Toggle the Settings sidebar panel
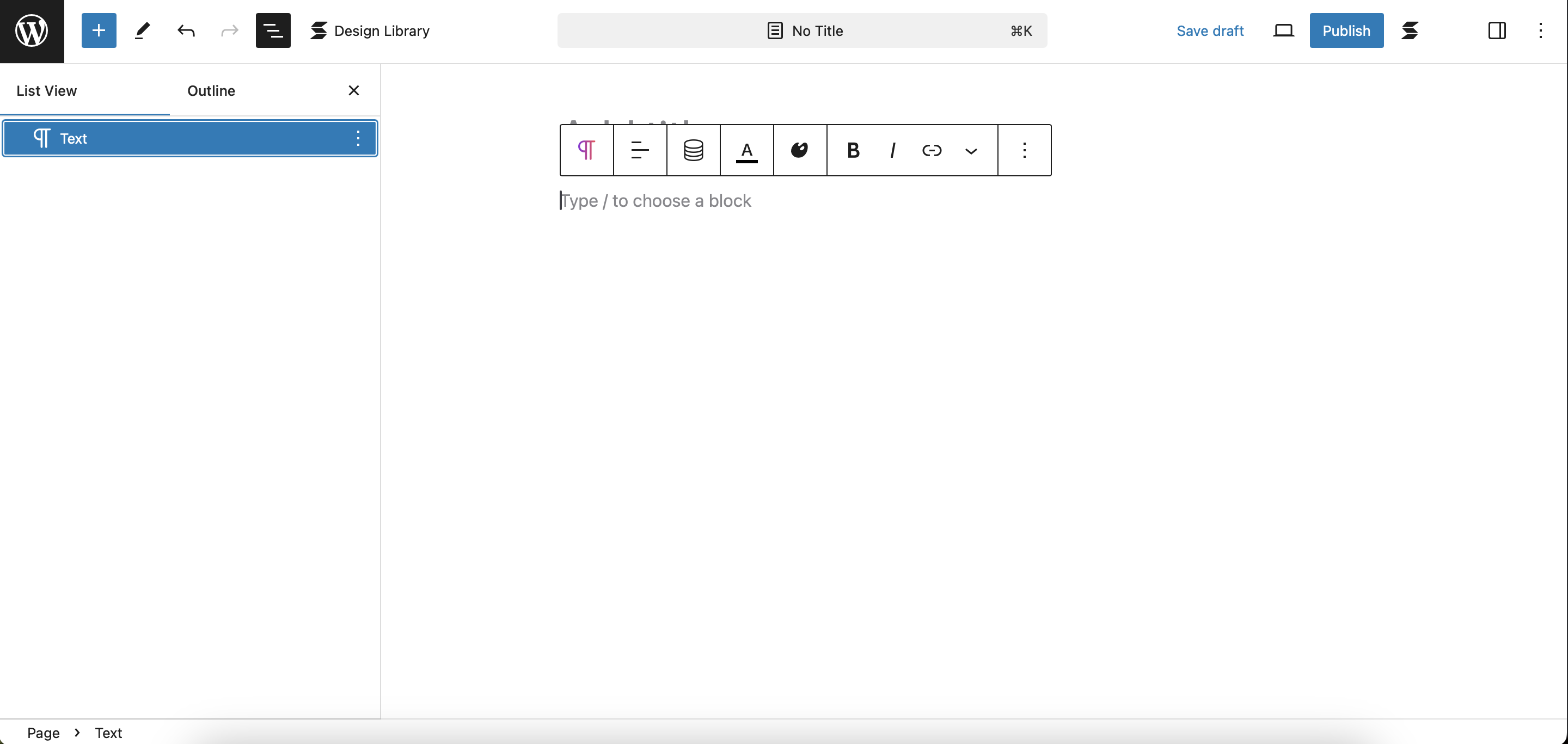This screenshot has height=744, width=1568. click(x=1497, y=30)
